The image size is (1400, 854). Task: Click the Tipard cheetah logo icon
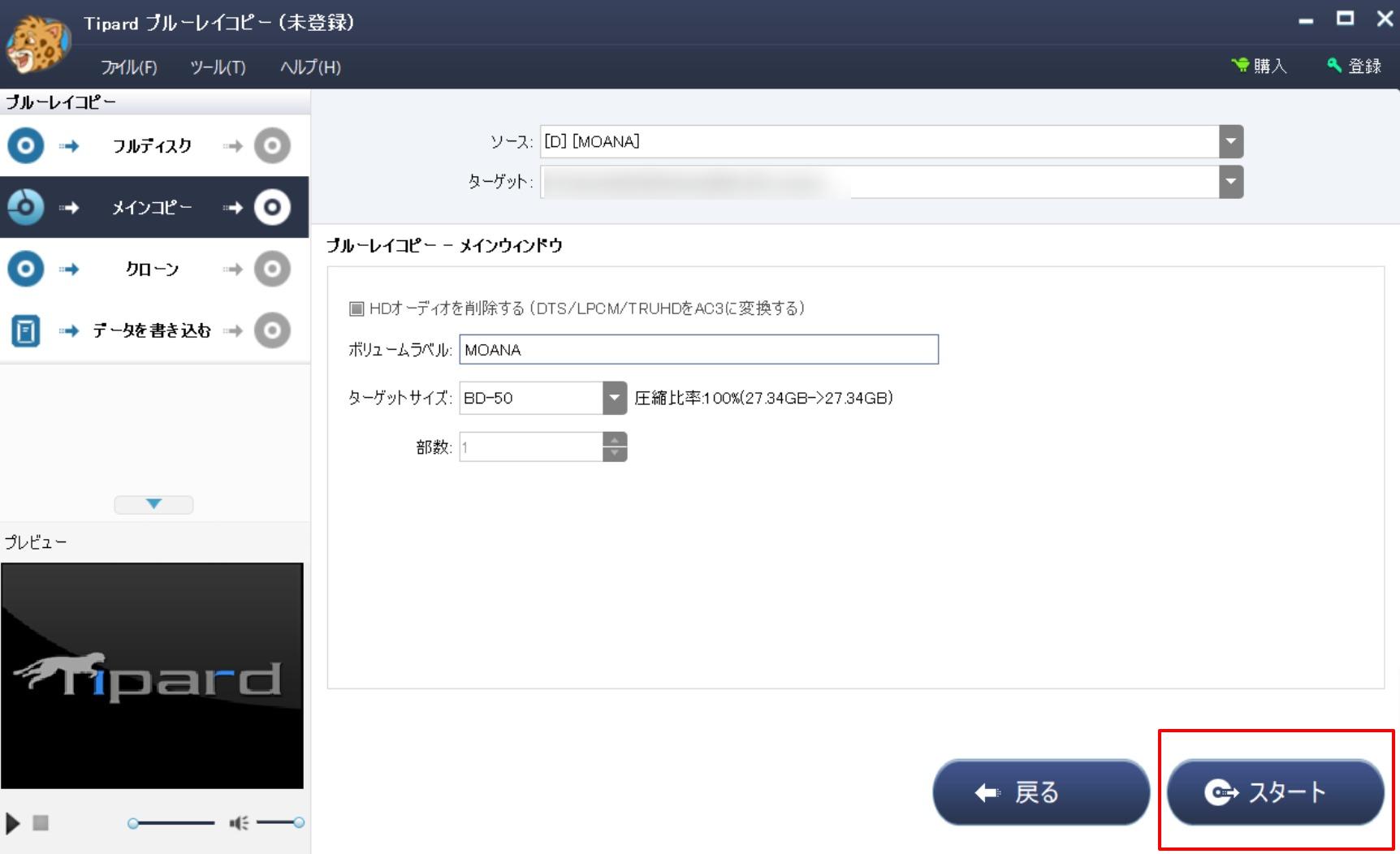[37, 43]
